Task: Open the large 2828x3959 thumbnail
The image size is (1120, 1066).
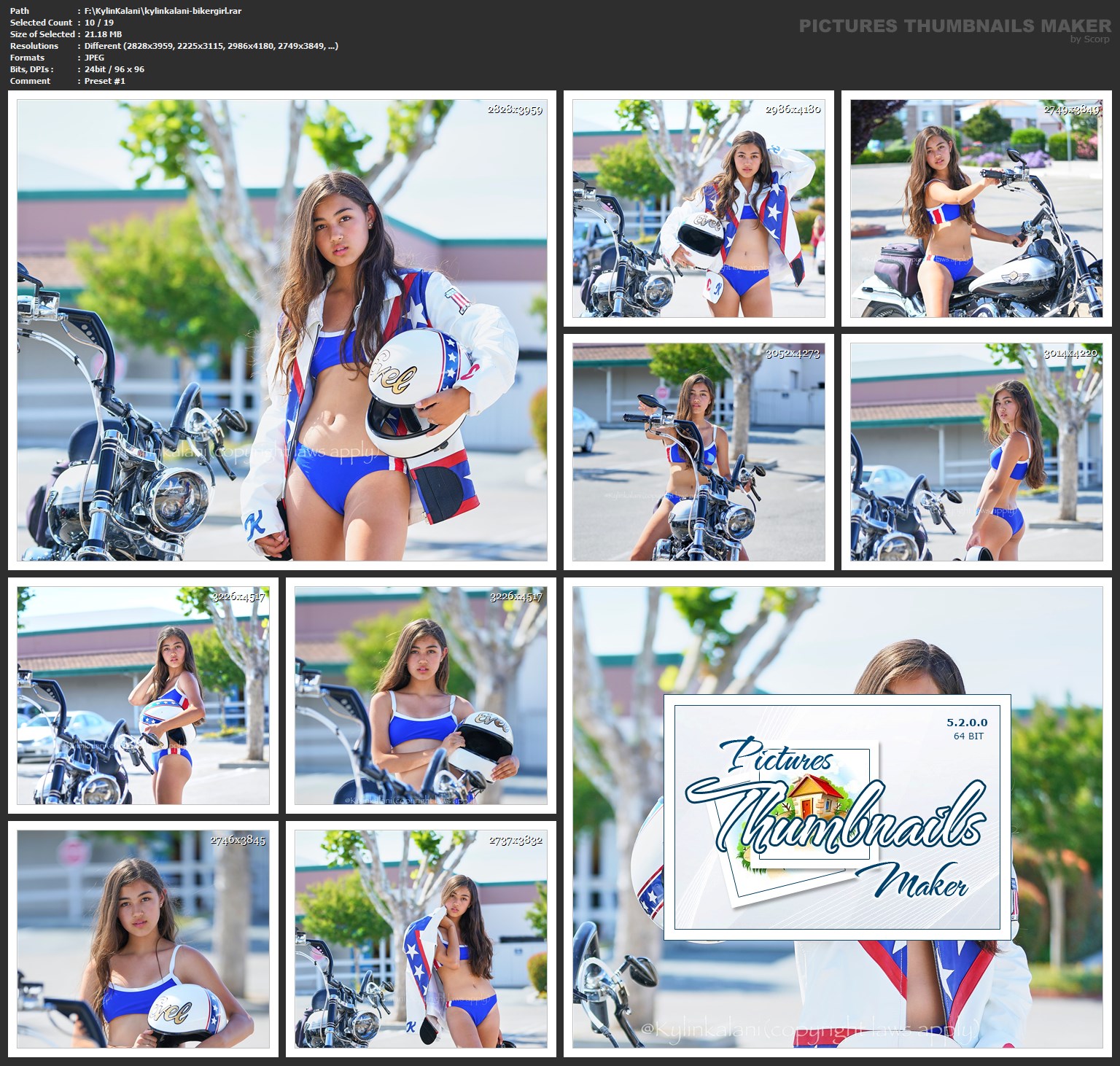Action: (281, 330)
